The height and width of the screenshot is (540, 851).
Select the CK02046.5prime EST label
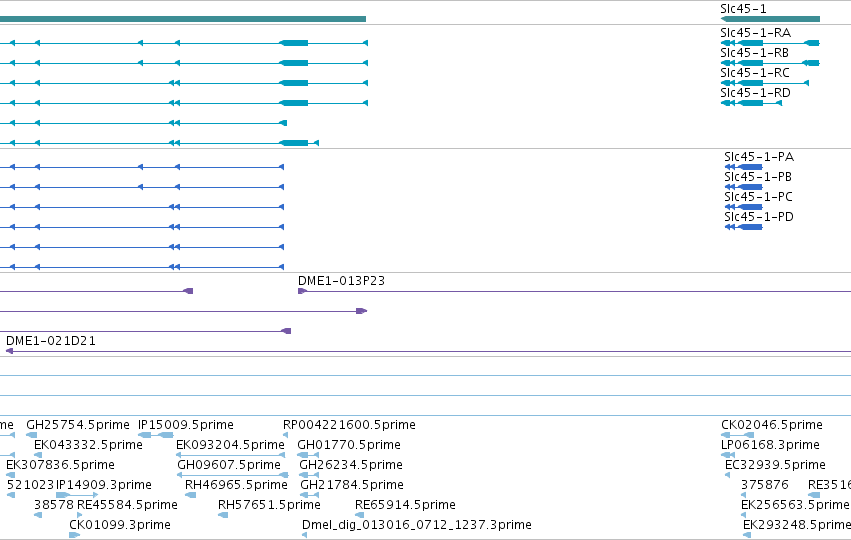coord(772,425)
